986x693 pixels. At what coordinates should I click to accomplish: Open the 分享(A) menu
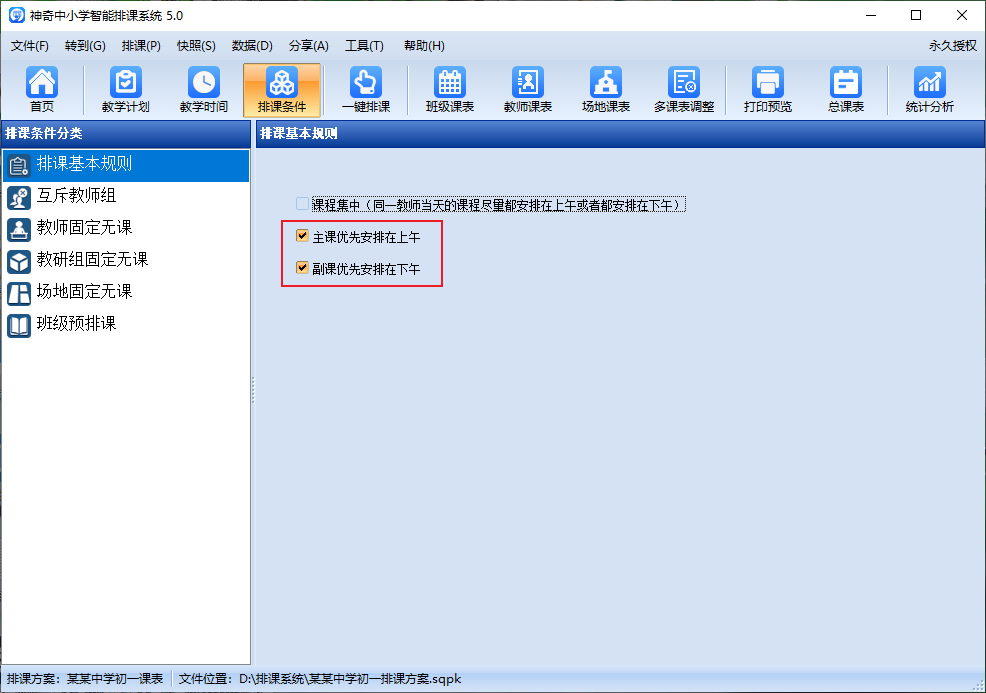[308, 46]
